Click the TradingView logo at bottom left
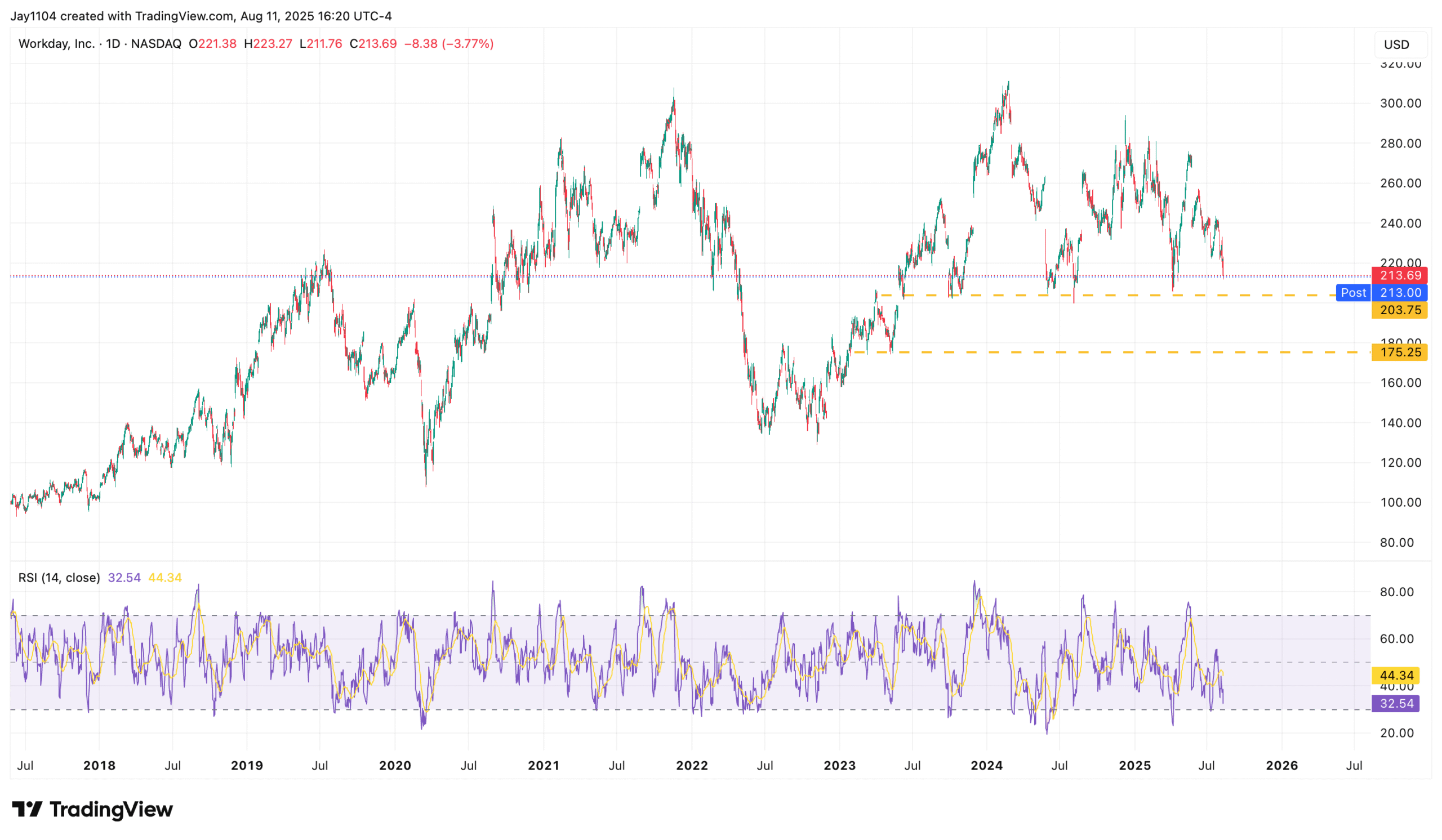Screen dimensions: 1442x840 pos(92,809)
